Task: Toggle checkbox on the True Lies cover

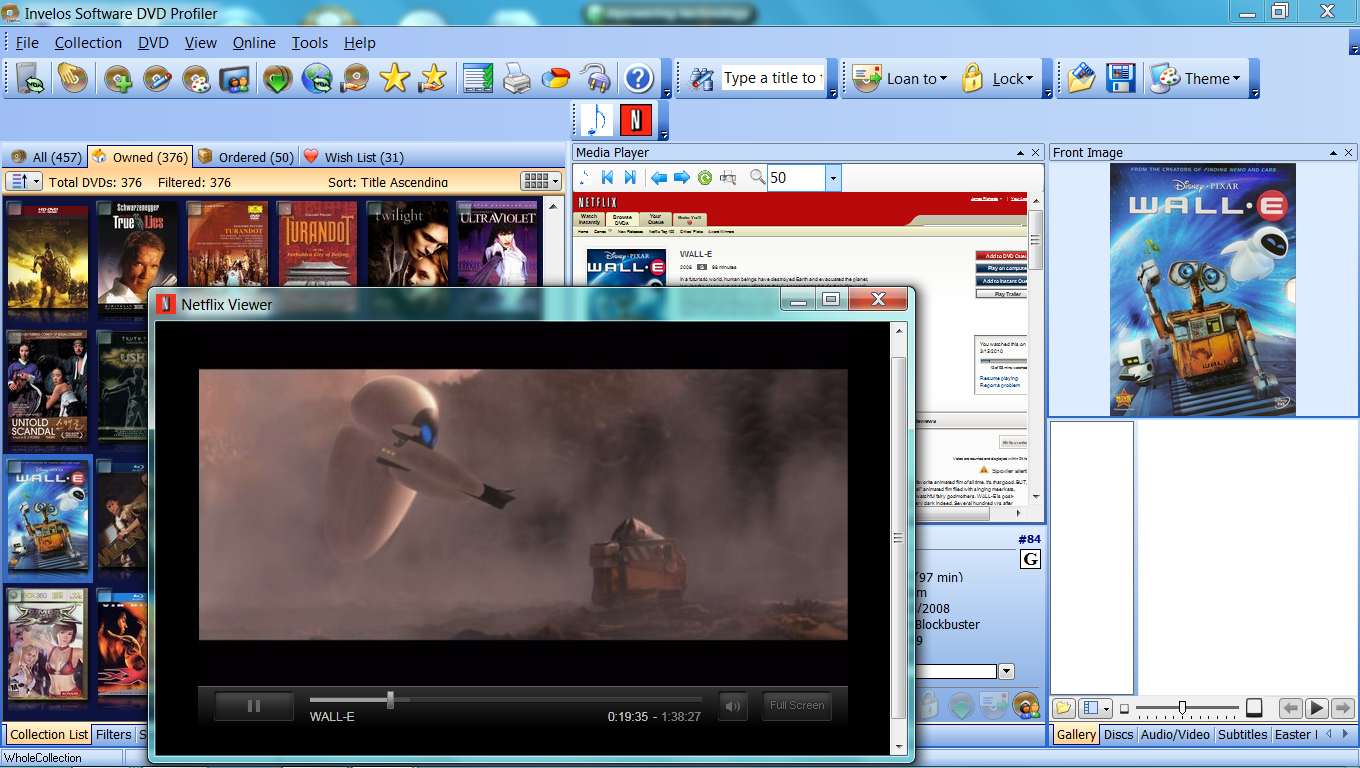Action: [106, 209]
